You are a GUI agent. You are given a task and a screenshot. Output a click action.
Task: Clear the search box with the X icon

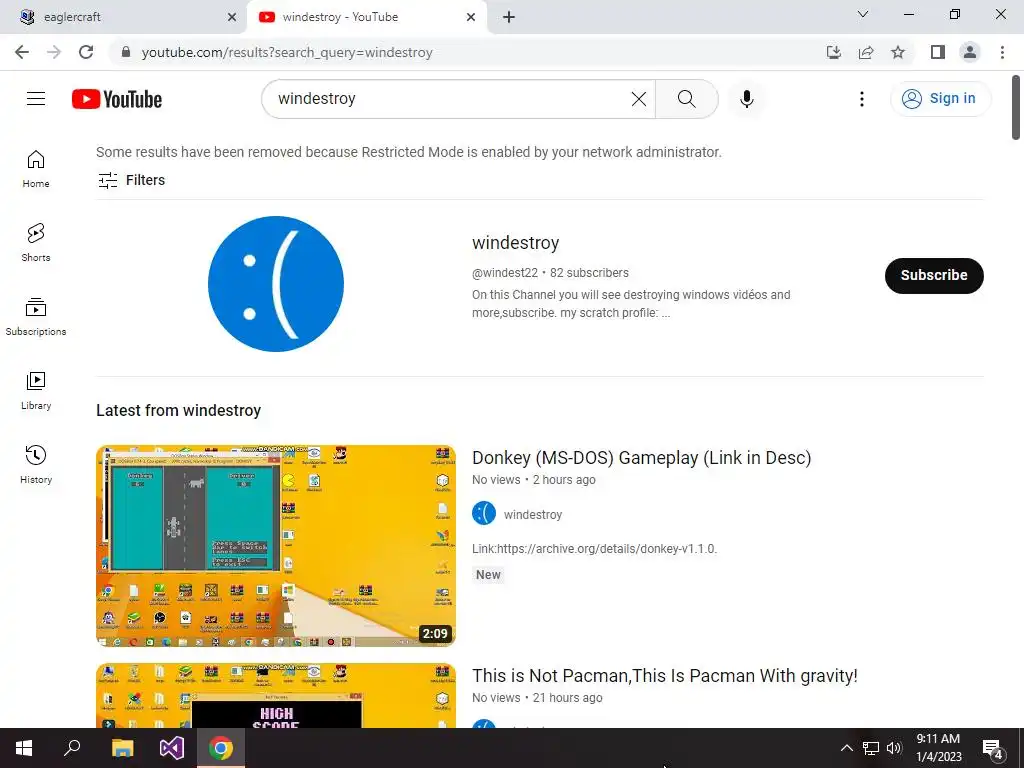639,99
